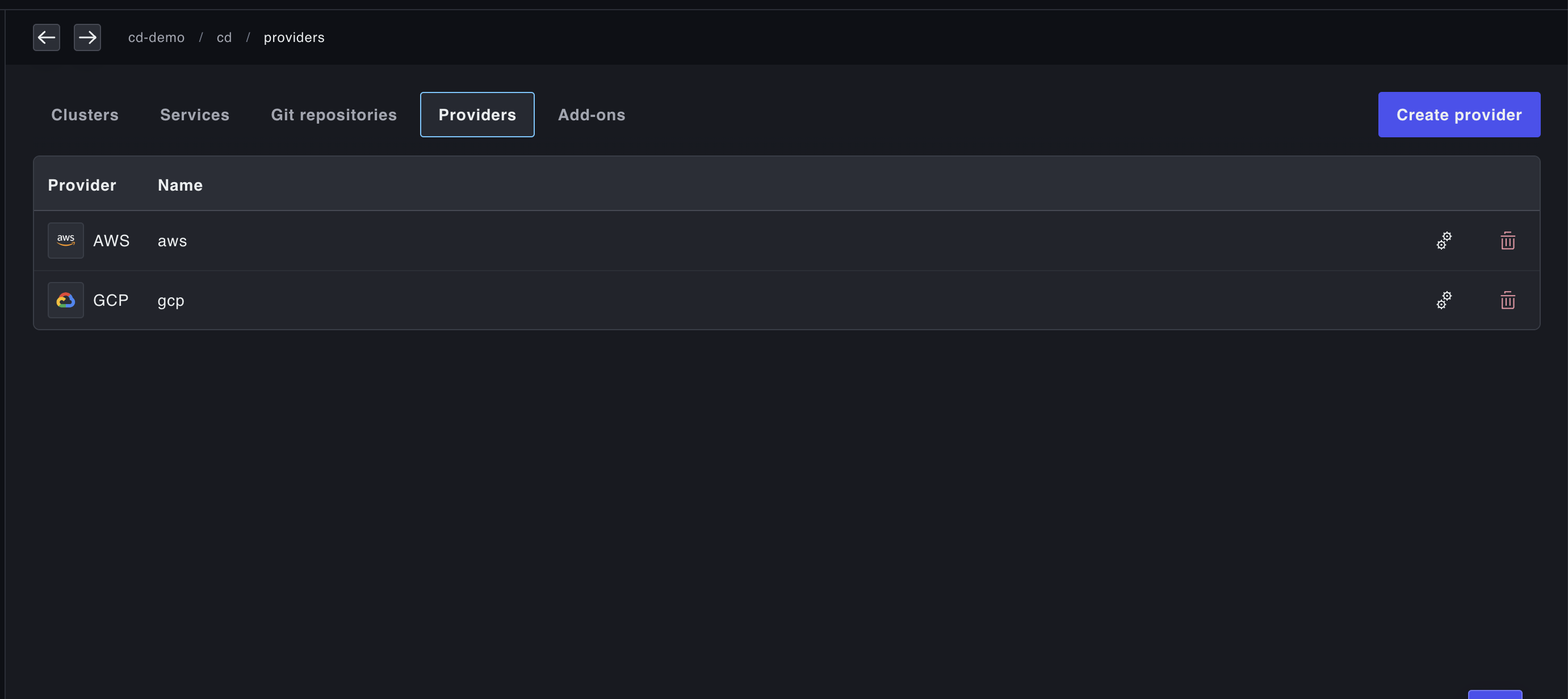Screen dimensions: 1568x699
Task: Select the Providers tab
Action: point(477,115)
